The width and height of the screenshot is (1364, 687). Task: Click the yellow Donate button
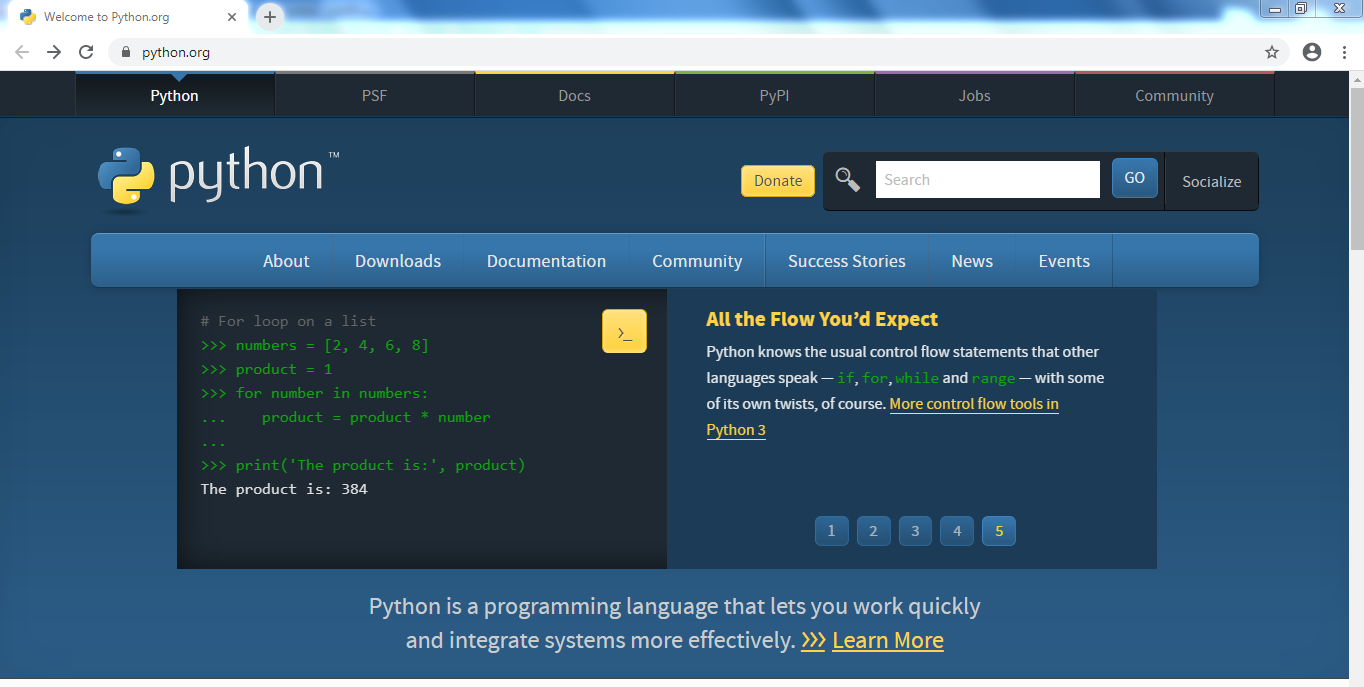pyautogui.click(x=778, y=181)
